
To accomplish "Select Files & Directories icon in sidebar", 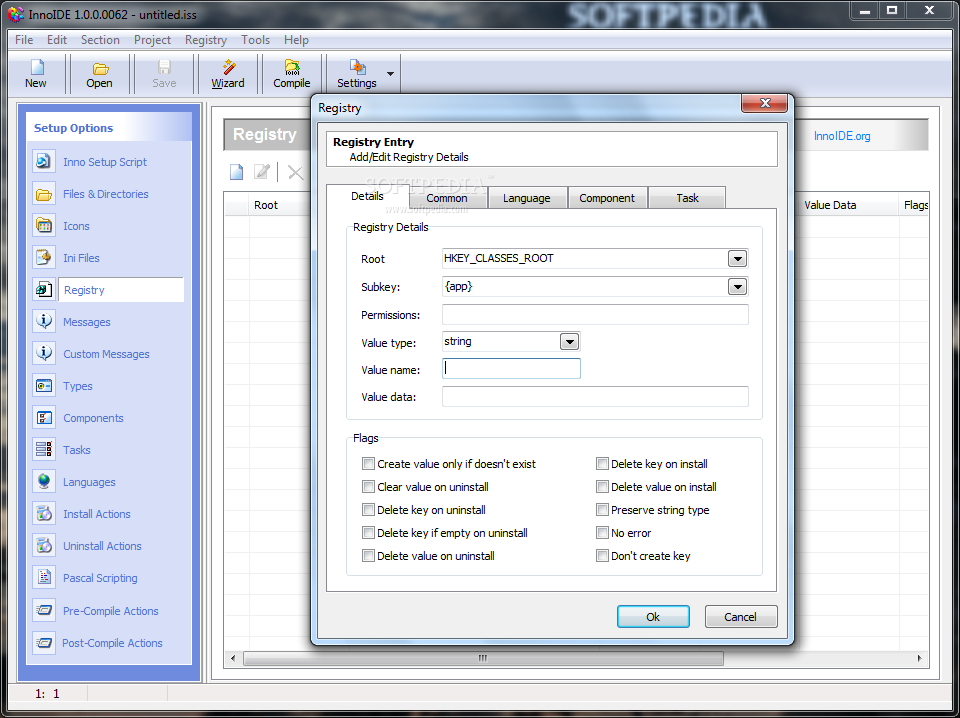I will coord(44,194).
